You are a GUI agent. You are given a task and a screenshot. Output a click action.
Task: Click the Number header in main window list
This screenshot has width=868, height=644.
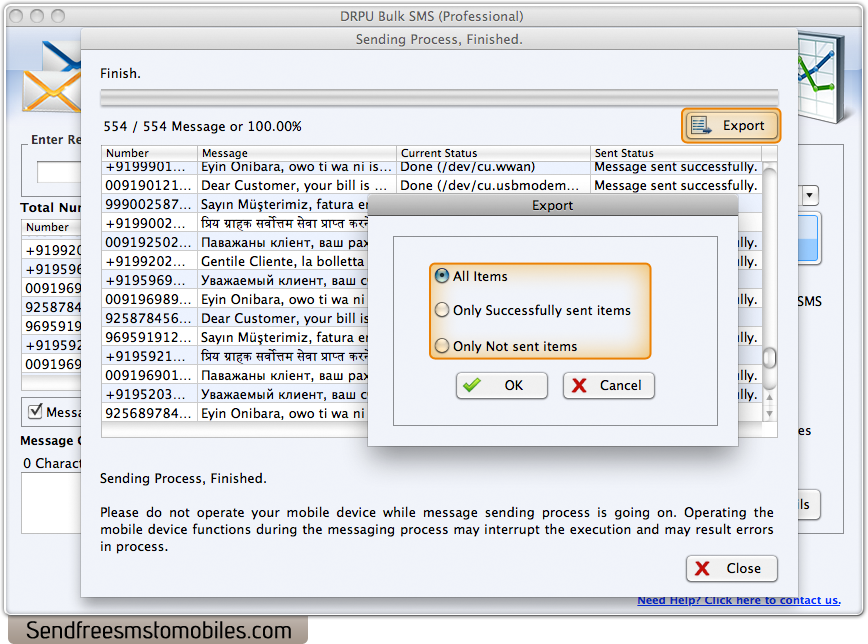pyautogui.click(x=51, y=227)
